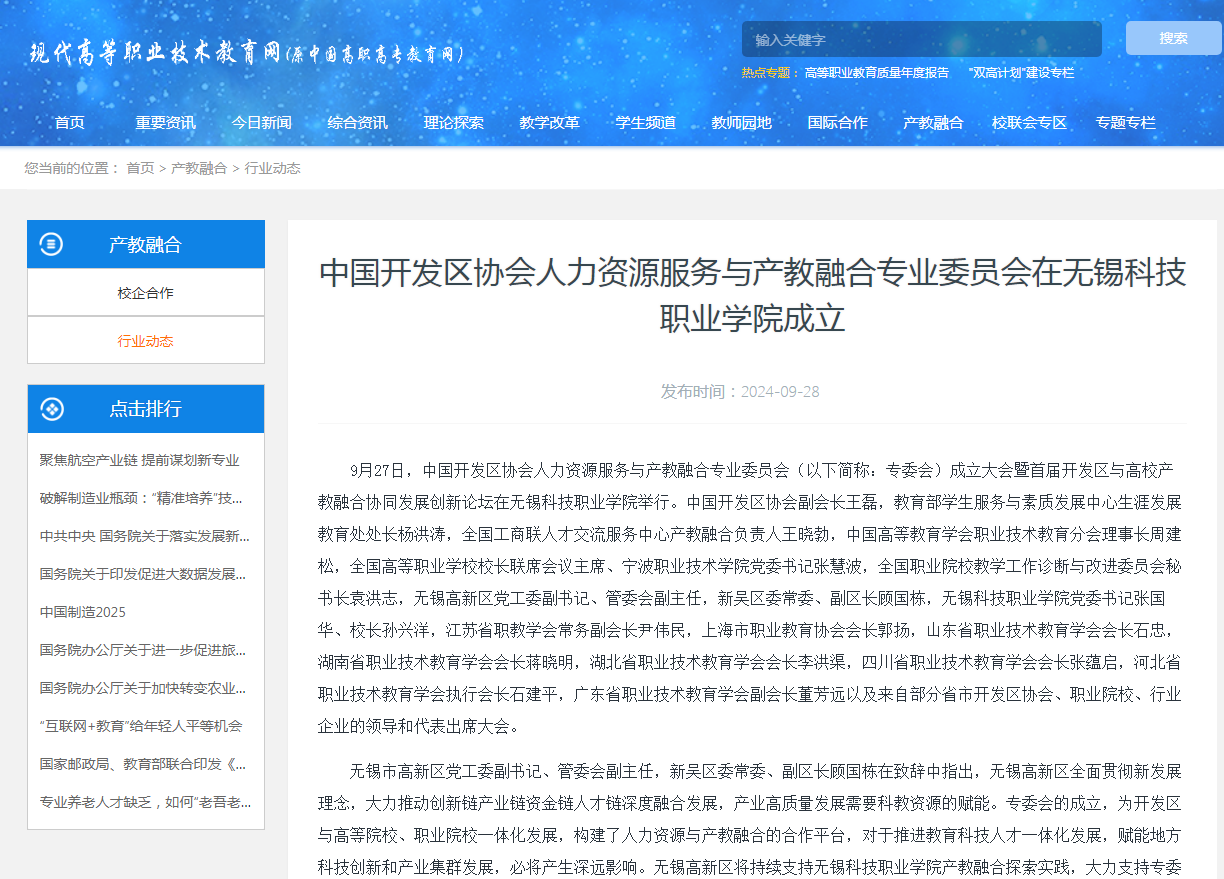Click 行业动态 in breadcrumb trail
This screenshot has width=1224, height=879.
pyautogui.click(x=272, y=168)
